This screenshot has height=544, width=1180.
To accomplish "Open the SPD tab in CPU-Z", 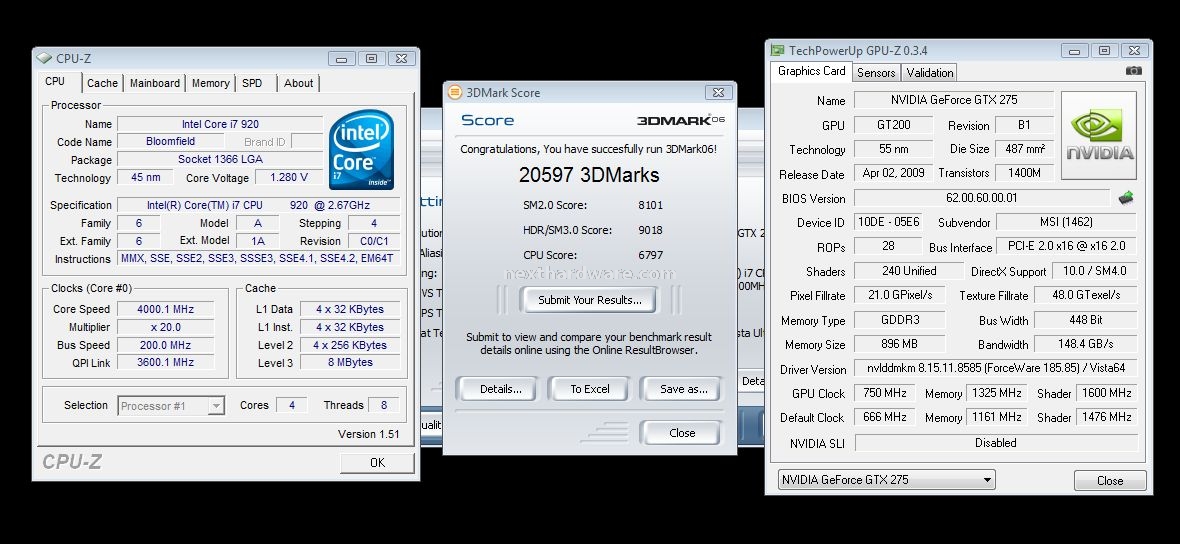I will [x=252, y=83].
